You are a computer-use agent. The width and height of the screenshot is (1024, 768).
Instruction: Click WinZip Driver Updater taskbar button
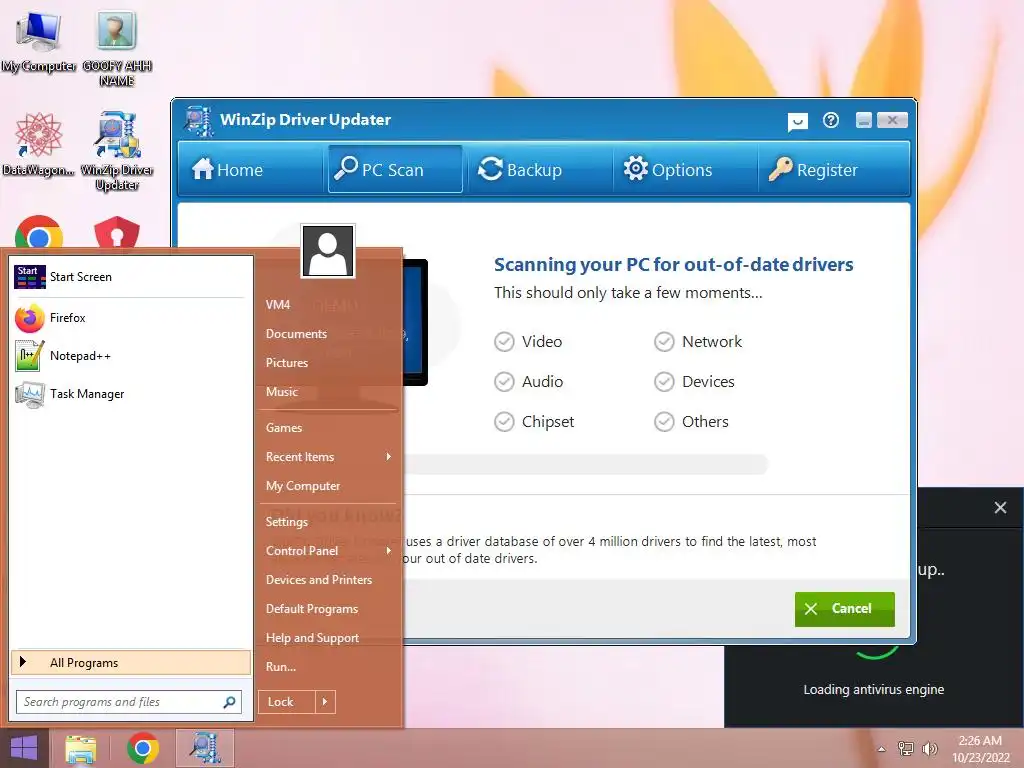pos(205,748)
